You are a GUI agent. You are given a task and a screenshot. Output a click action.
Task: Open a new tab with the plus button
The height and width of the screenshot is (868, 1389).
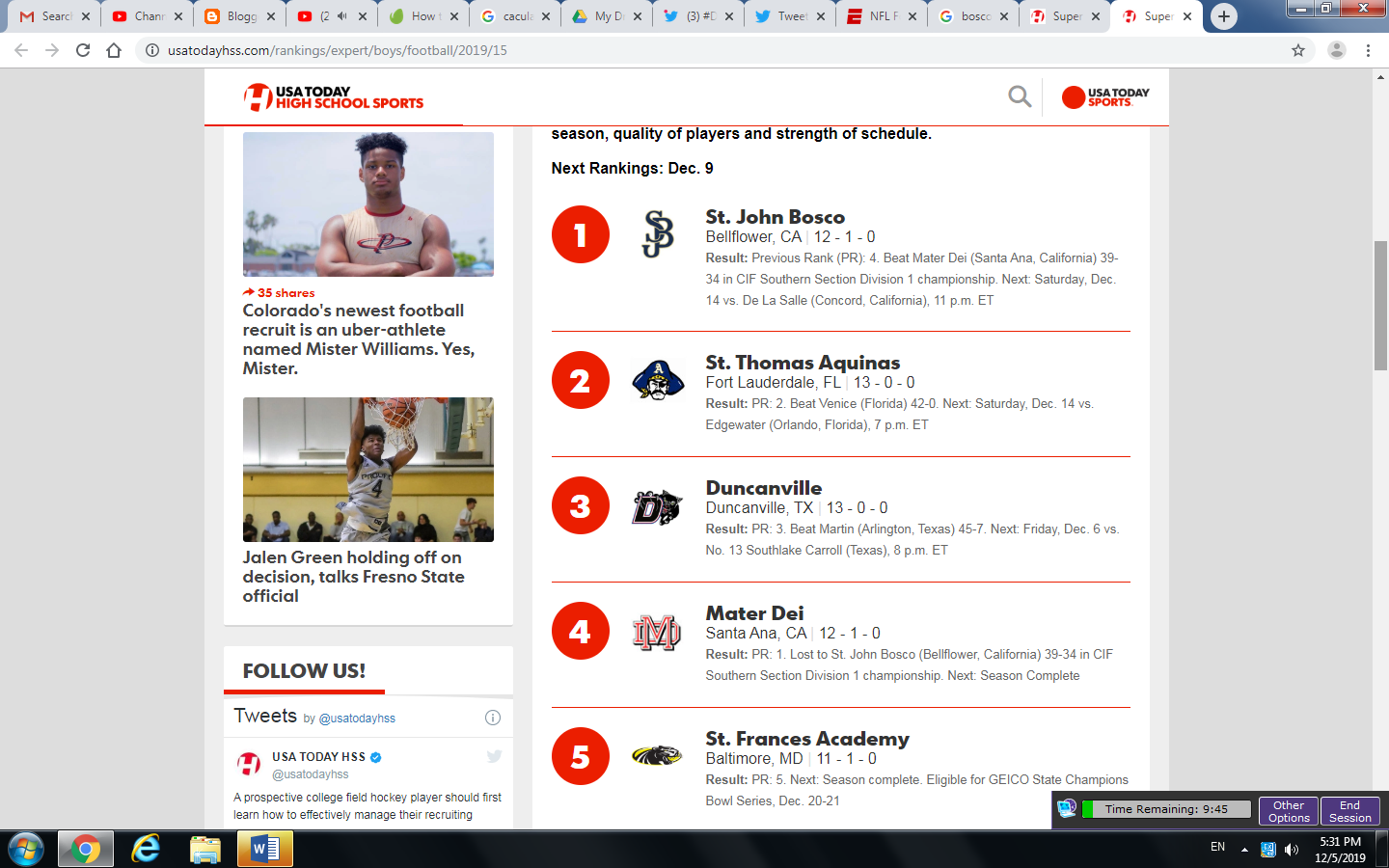[1223, 16]
